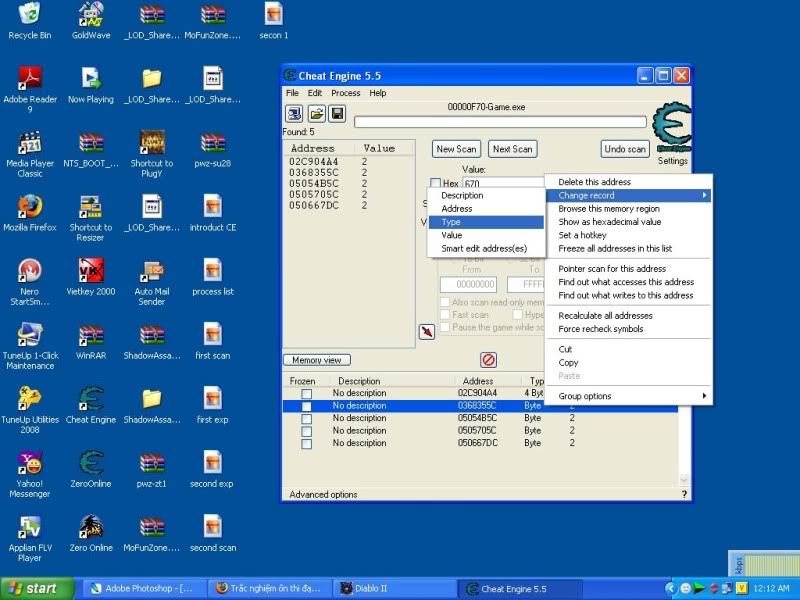Select Show as hexadecimal value

[x=629, y=222]
